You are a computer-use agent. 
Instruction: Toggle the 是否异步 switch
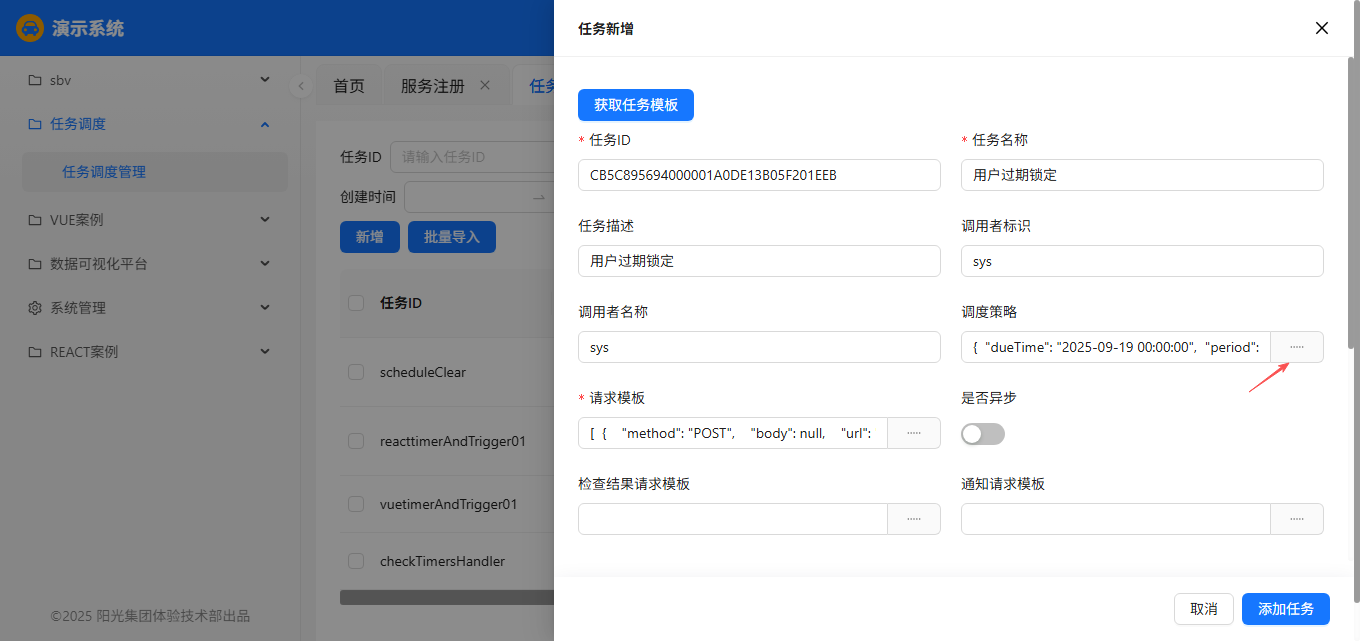[982, 433]
